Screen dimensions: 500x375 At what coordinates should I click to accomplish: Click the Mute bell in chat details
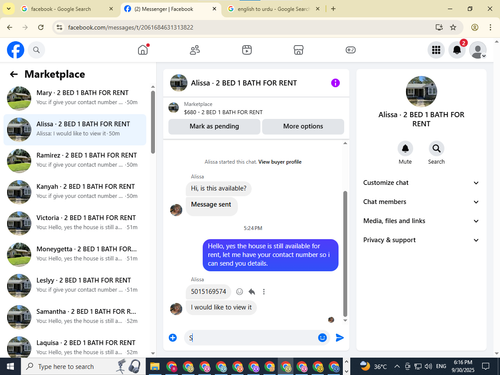(x=405, y=149)
